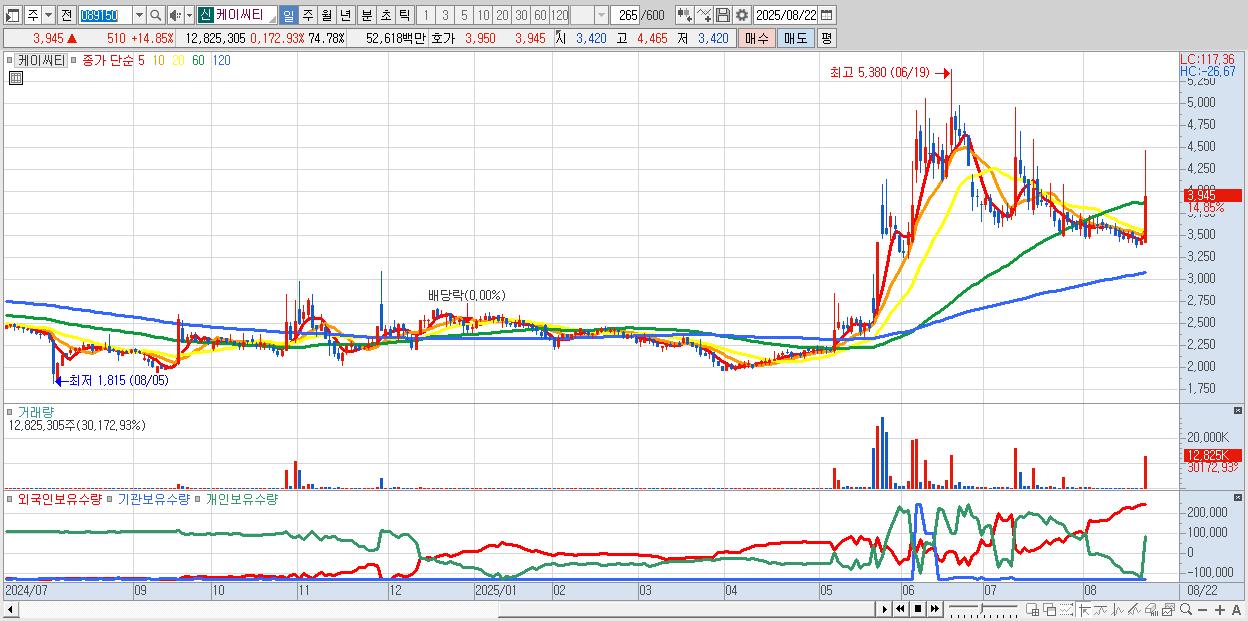Click the crosshair cursor tool icon in bottom toolbar
This screenshot has width=1248, height=621.
[1084, 610]
